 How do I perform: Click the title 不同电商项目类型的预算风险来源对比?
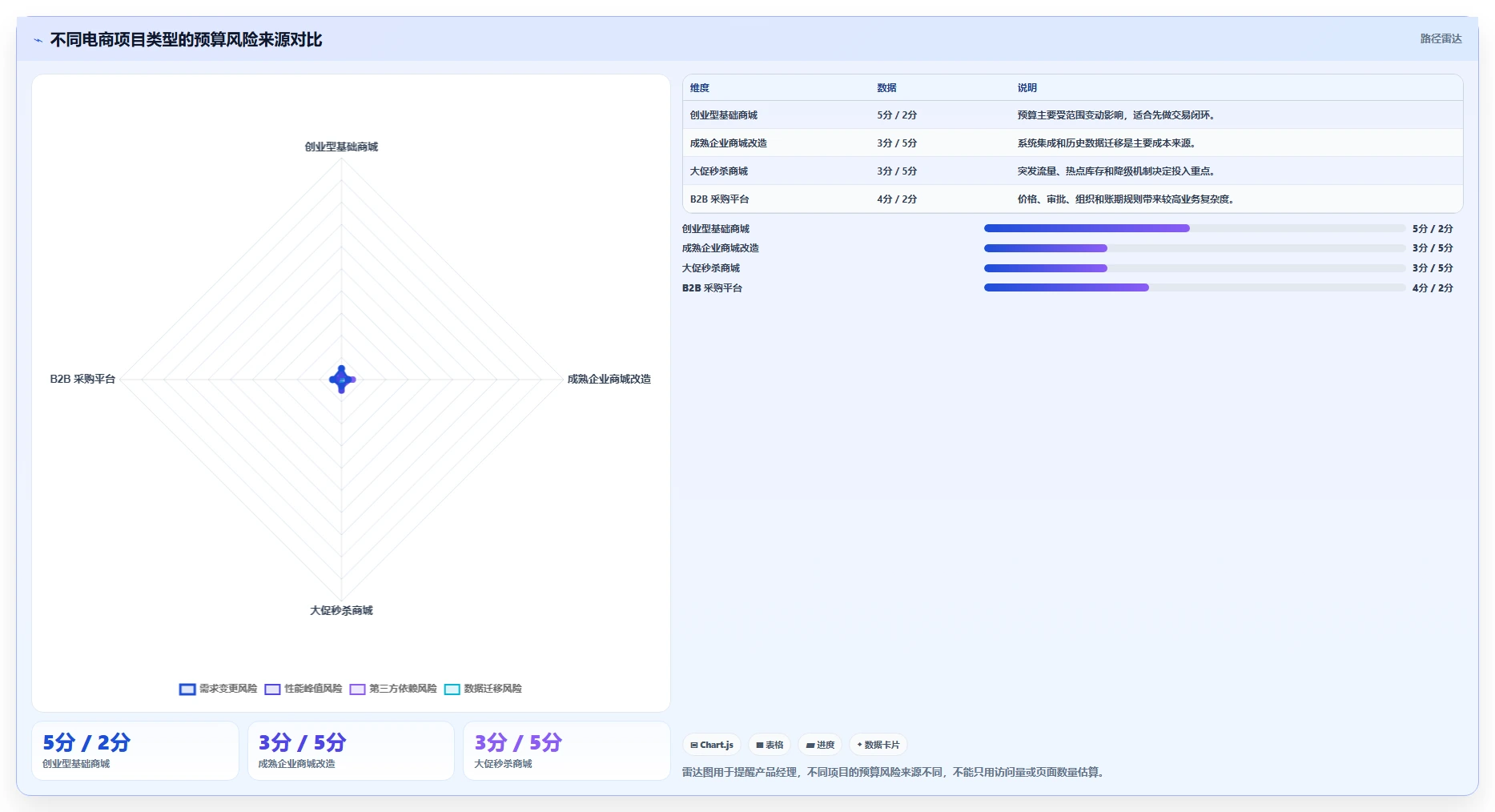[186, 40]
